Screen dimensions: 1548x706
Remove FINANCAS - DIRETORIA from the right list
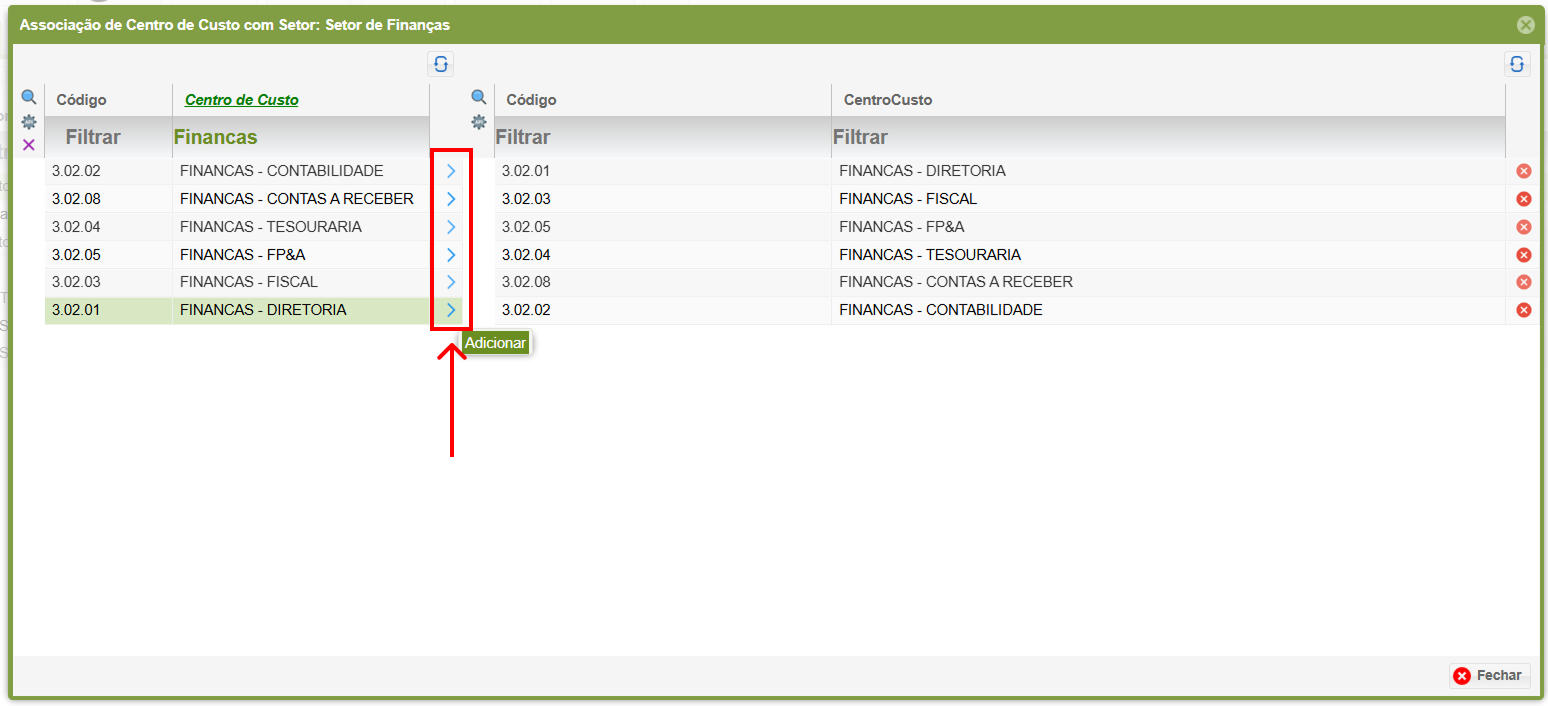(1524, 171)
